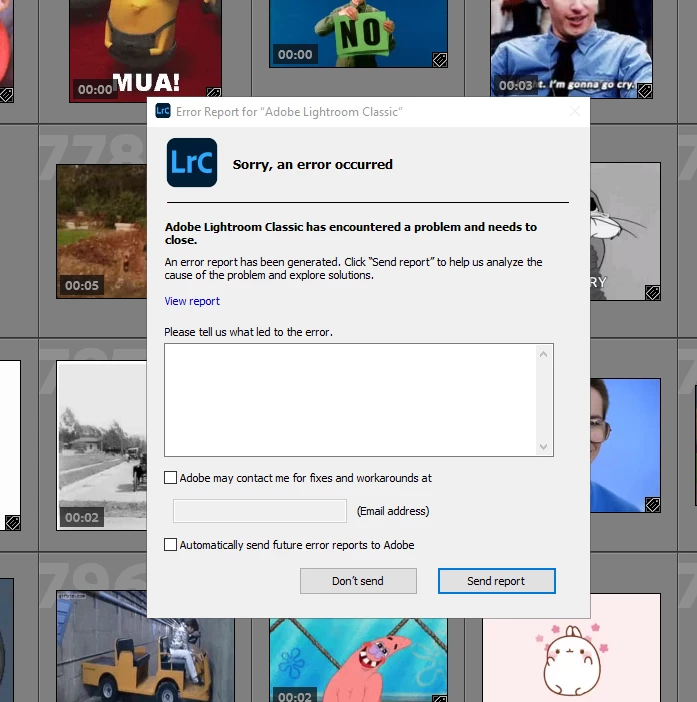Click "Please tell us what led" label

248,332
